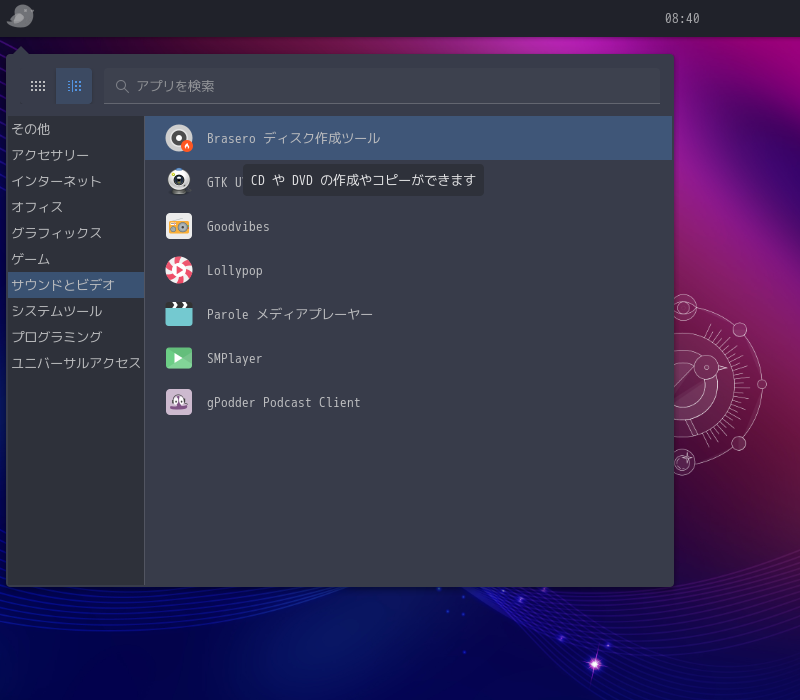This screenshot has height=700, width=800.
Task: Click gPodder Podcast Client label
Action: pos(284,403)
